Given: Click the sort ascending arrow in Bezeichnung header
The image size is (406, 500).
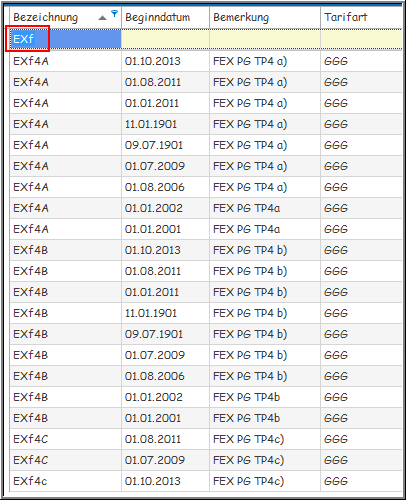Looking at the screenshot, I should (103, 18).
